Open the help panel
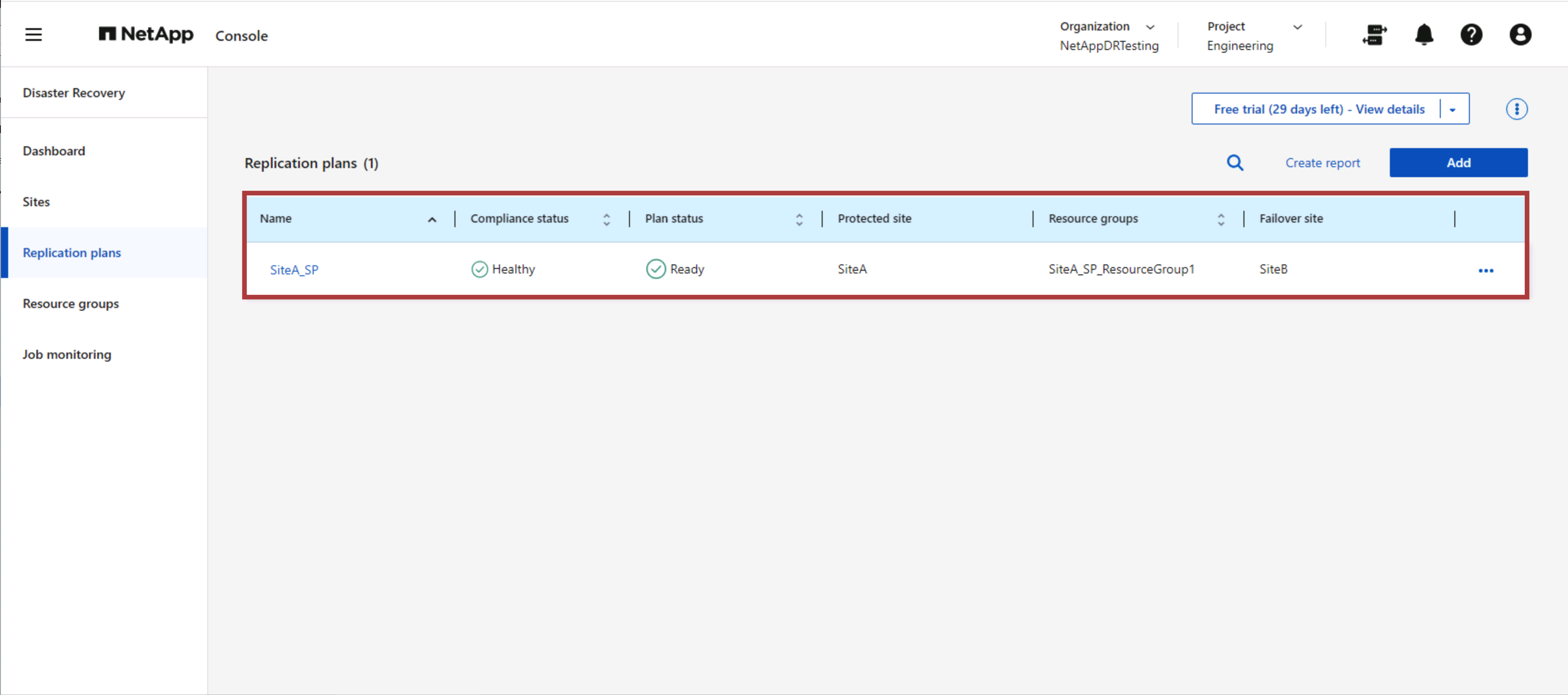 (x=1472, y=35)
